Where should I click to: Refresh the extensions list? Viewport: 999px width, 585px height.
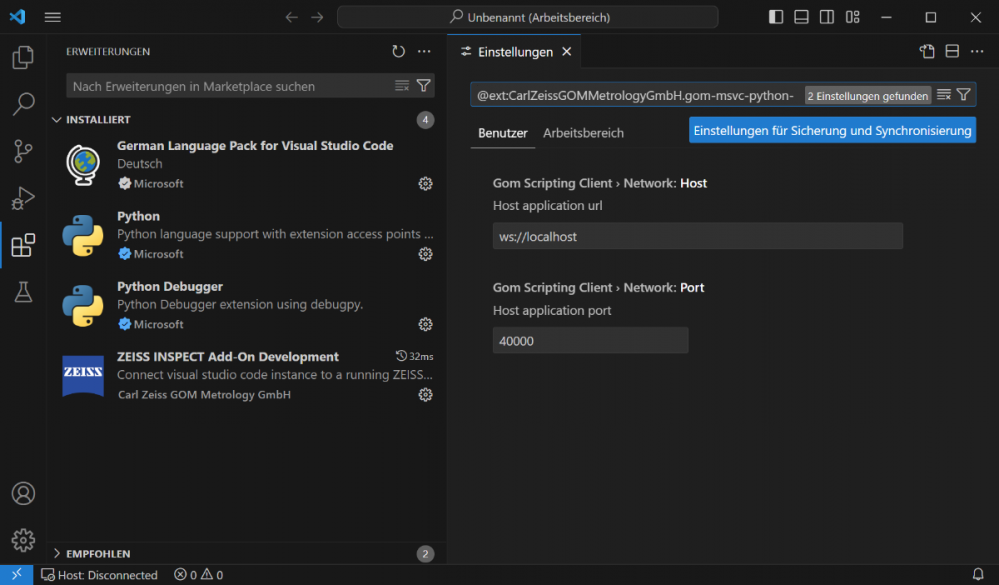[x=399, y=52]
